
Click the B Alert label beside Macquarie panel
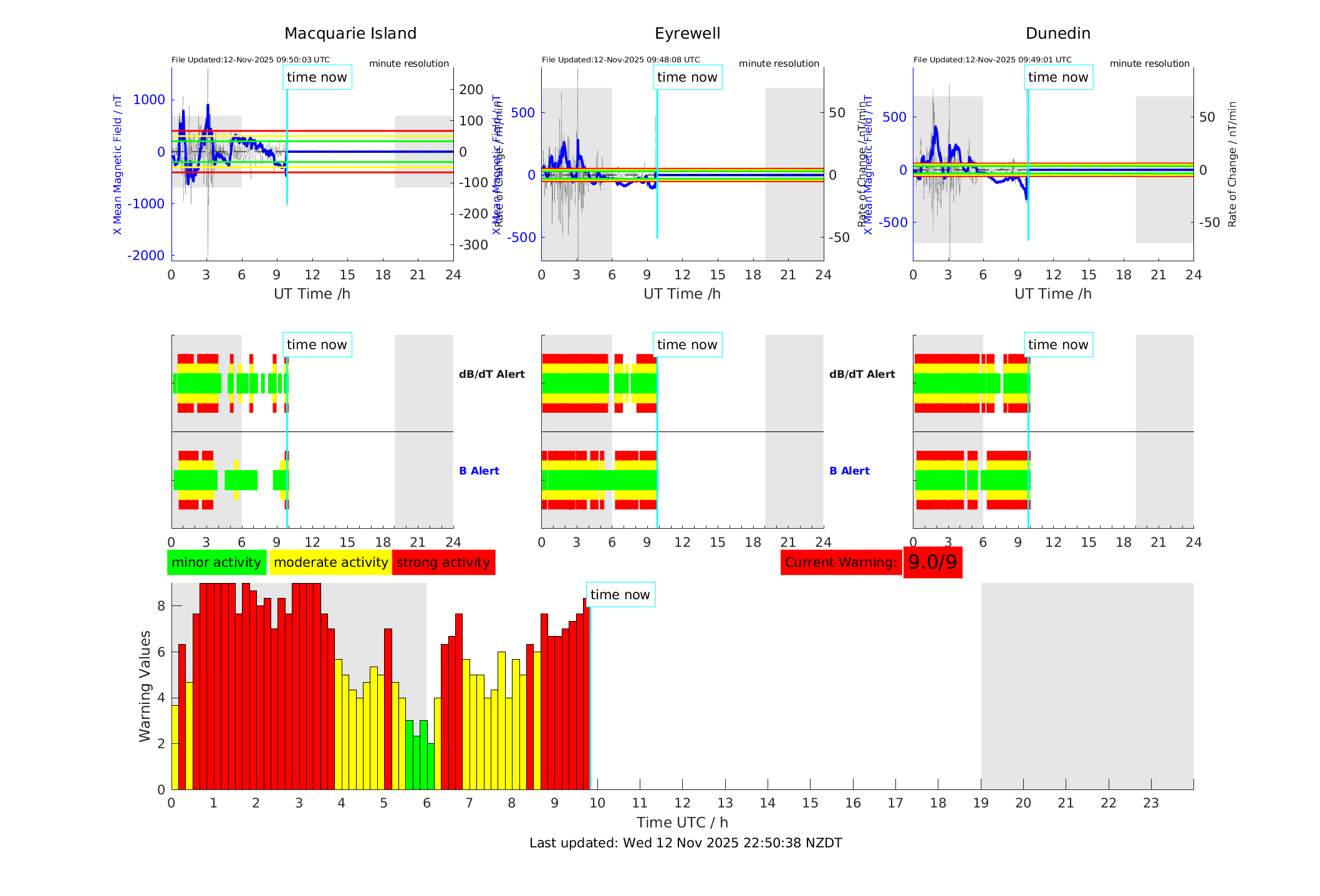pos(479,471)
